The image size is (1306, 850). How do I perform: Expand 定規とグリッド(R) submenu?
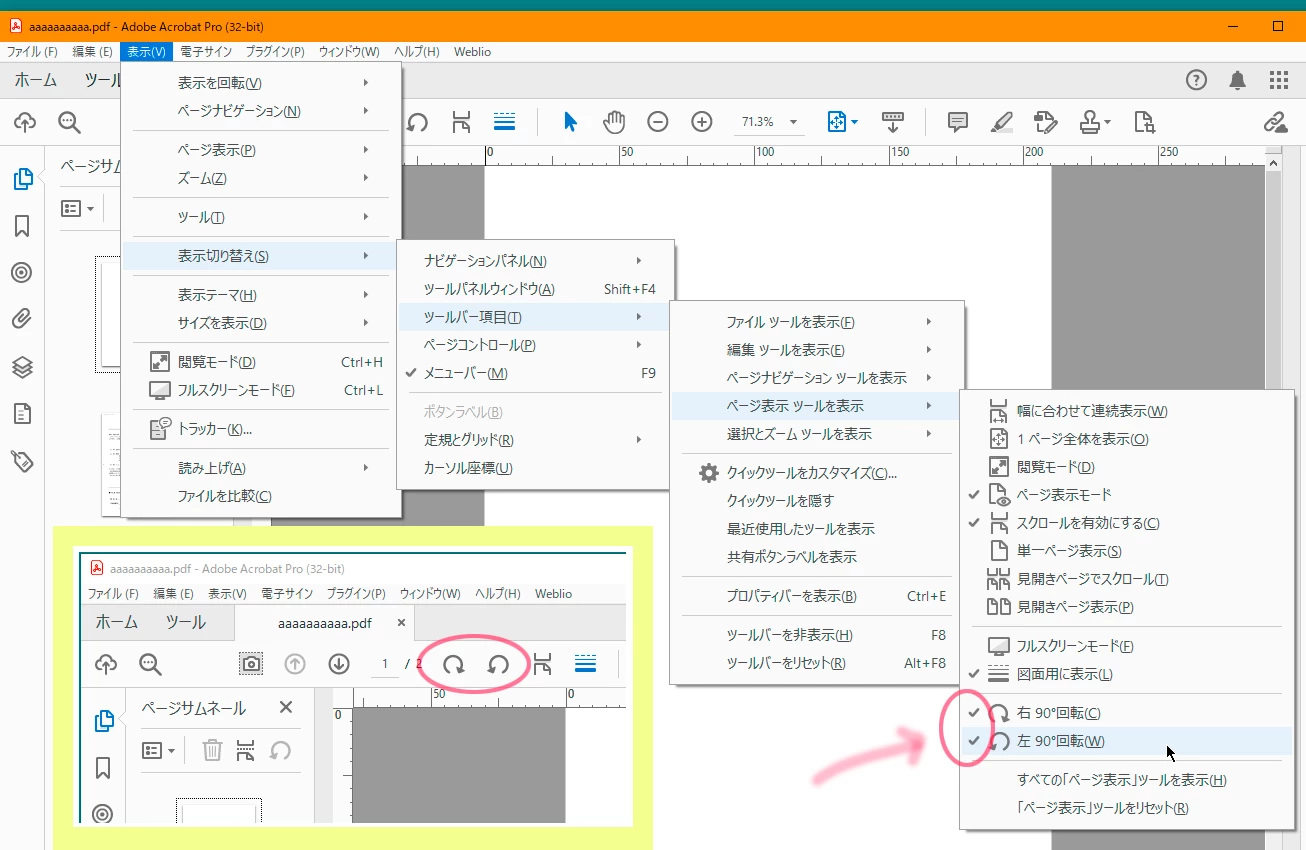click(535, 440)
